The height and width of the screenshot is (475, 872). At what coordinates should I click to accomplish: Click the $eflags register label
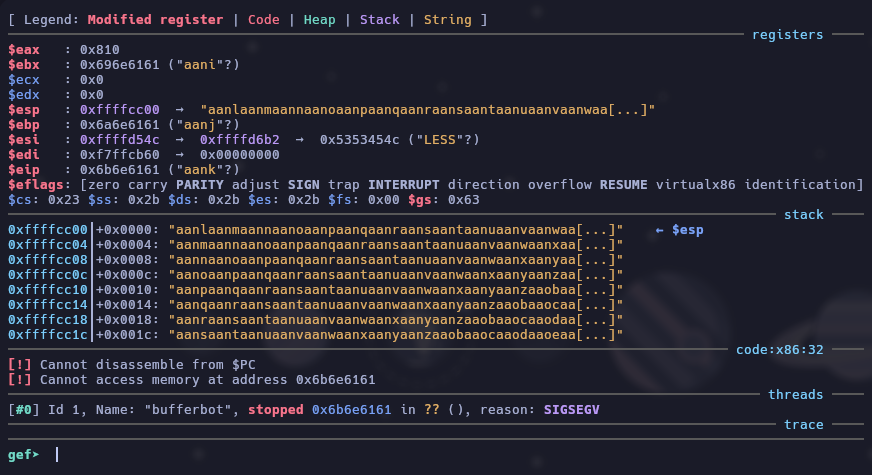coord(36,185)
